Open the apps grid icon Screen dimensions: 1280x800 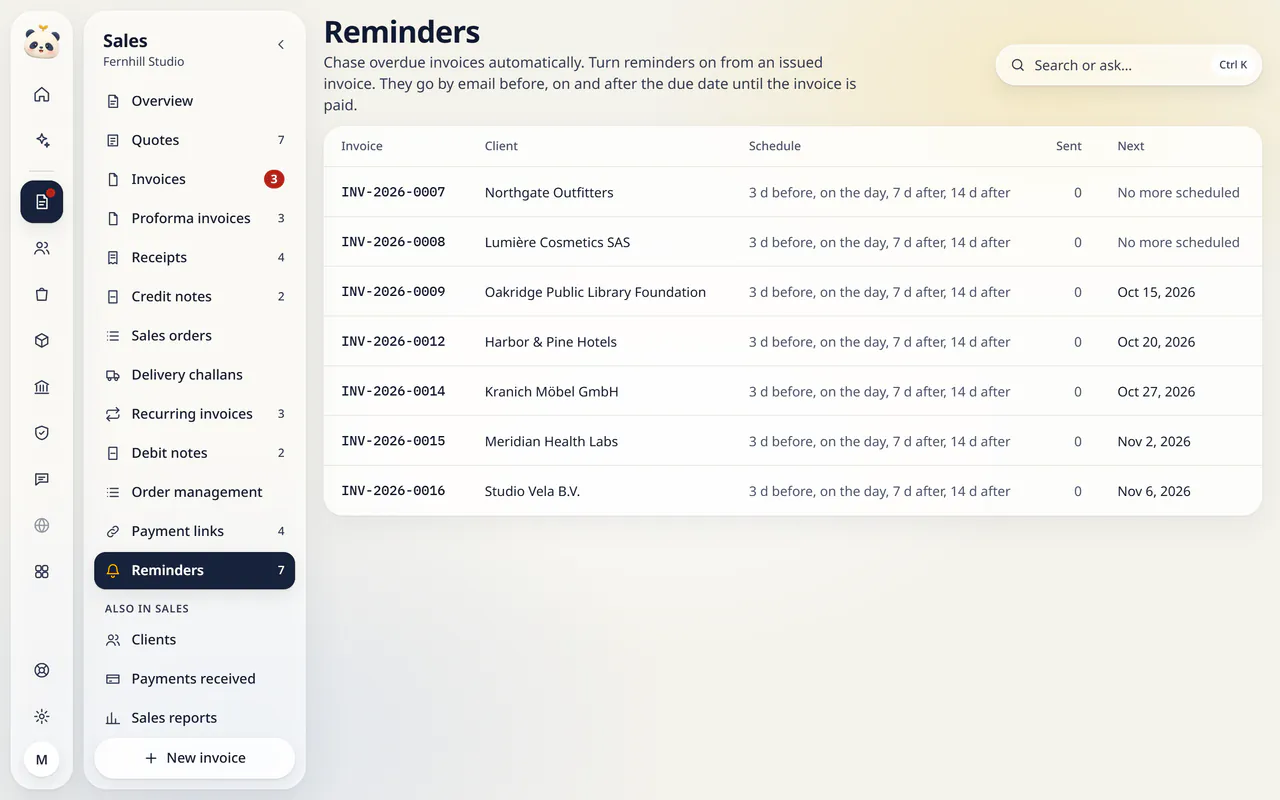click(x=42, y=572)
